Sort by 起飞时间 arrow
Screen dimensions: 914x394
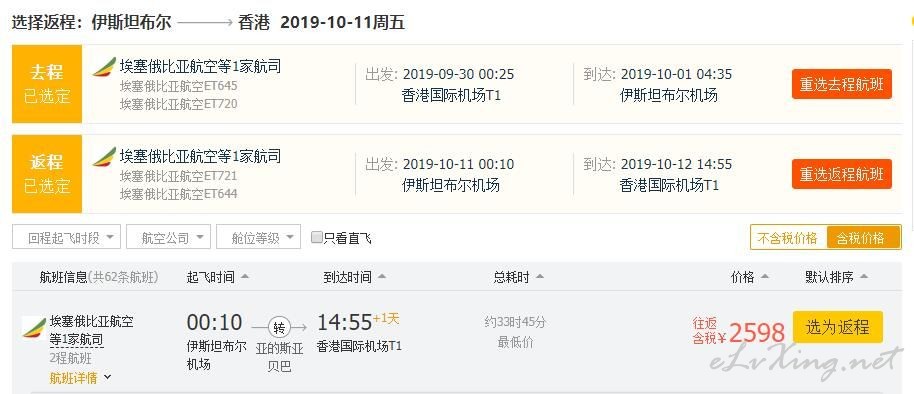click(245, 277)
